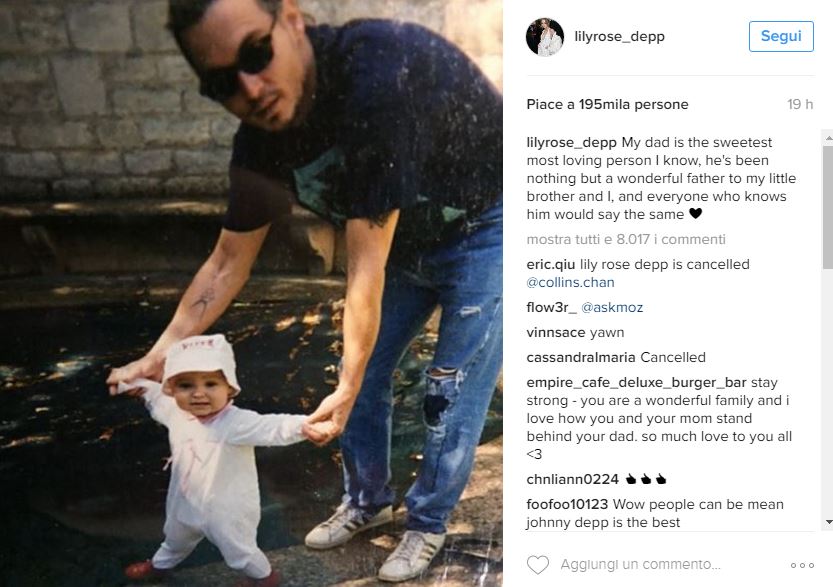Viewport: 833px width, 587px height.
Task: Open chnliann0224 commenter profile
Action: coord(573,480)
